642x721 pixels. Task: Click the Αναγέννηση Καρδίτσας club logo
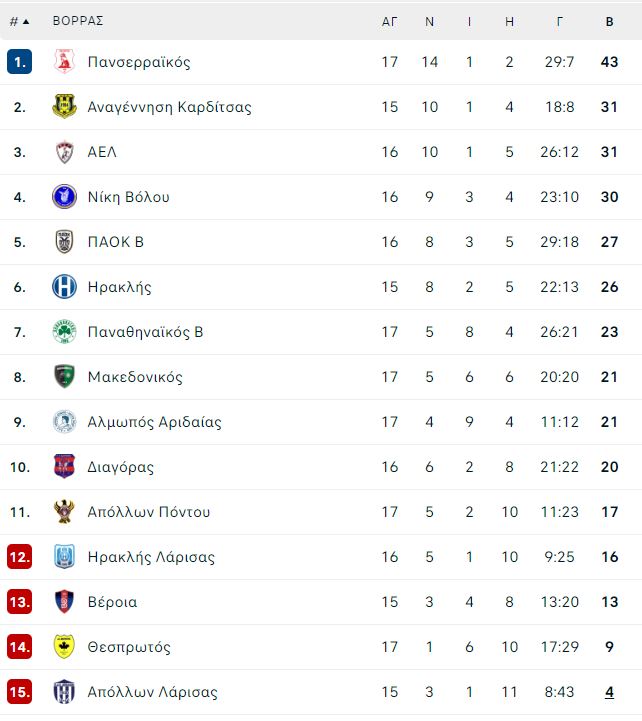coord(64,107)
